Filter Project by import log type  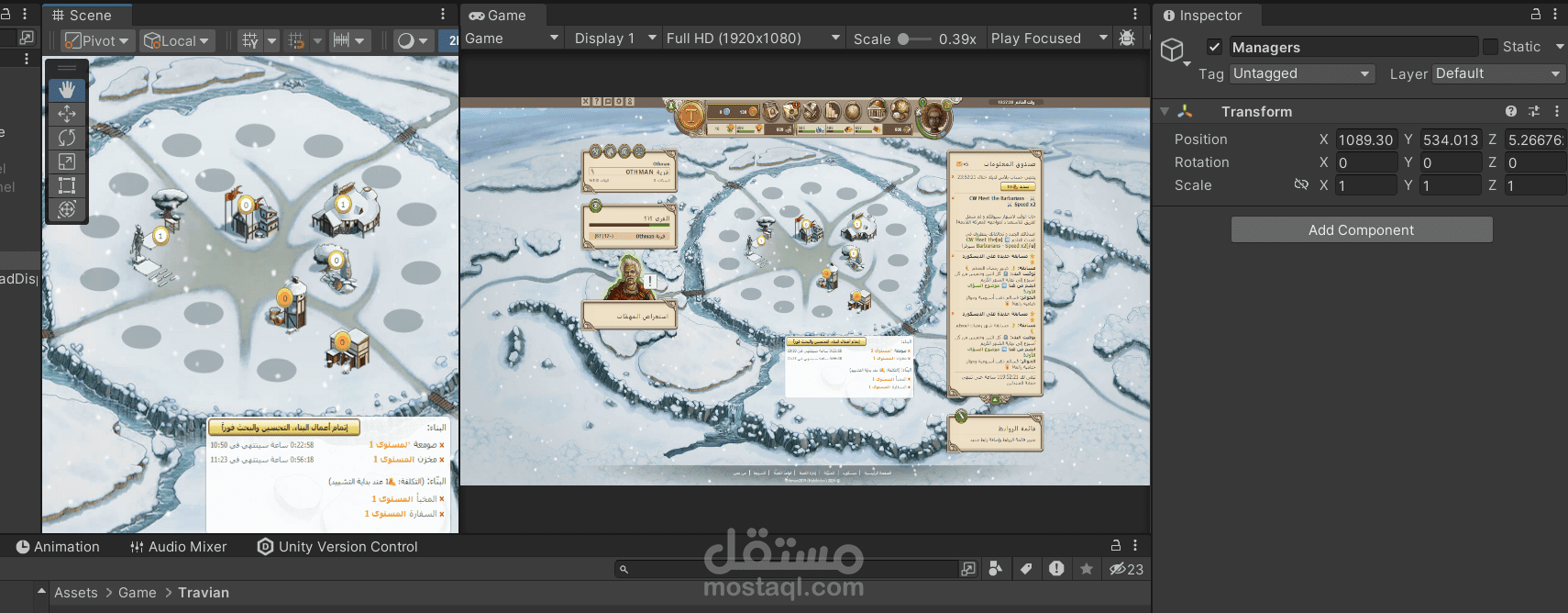(x=1056, y=569)
